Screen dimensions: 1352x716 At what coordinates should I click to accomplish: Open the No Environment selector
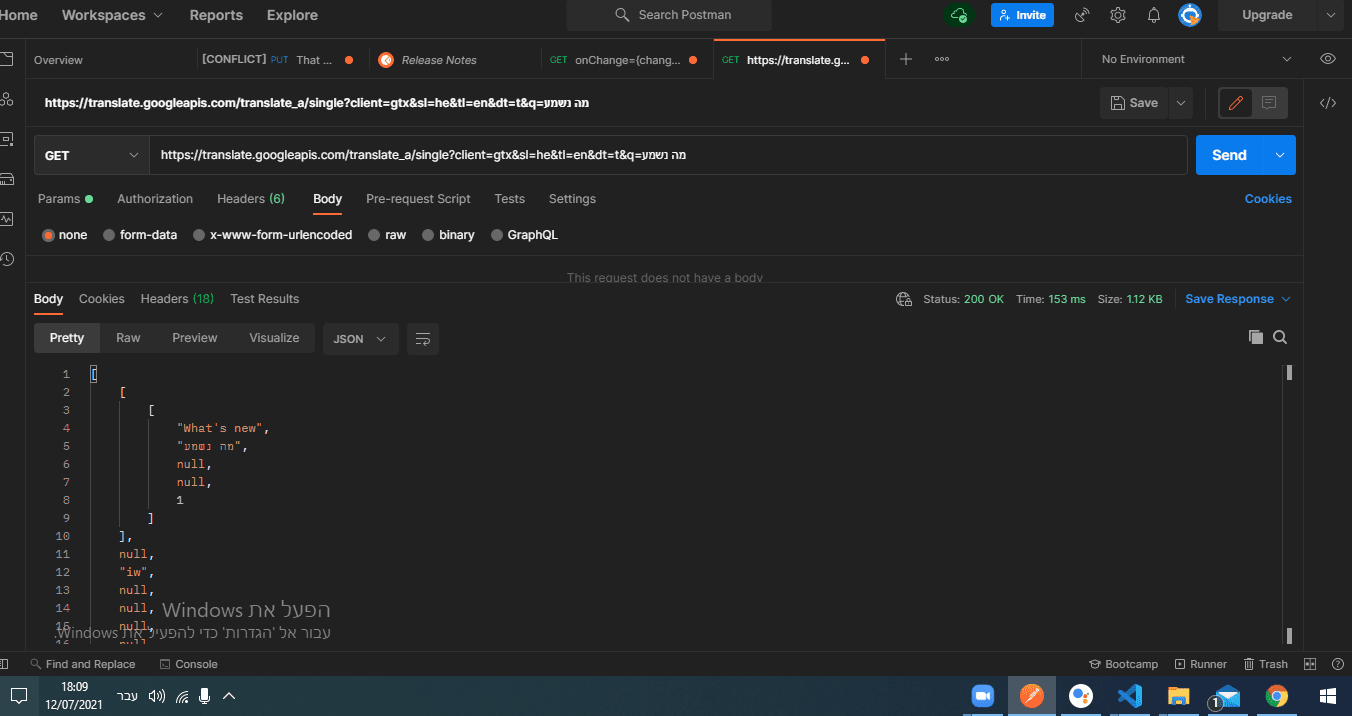1196,59
